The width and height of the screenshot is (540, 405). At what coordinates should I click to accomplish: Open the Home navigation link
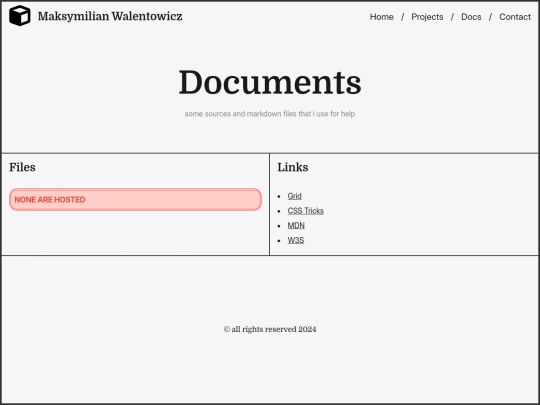coord(382,17)
